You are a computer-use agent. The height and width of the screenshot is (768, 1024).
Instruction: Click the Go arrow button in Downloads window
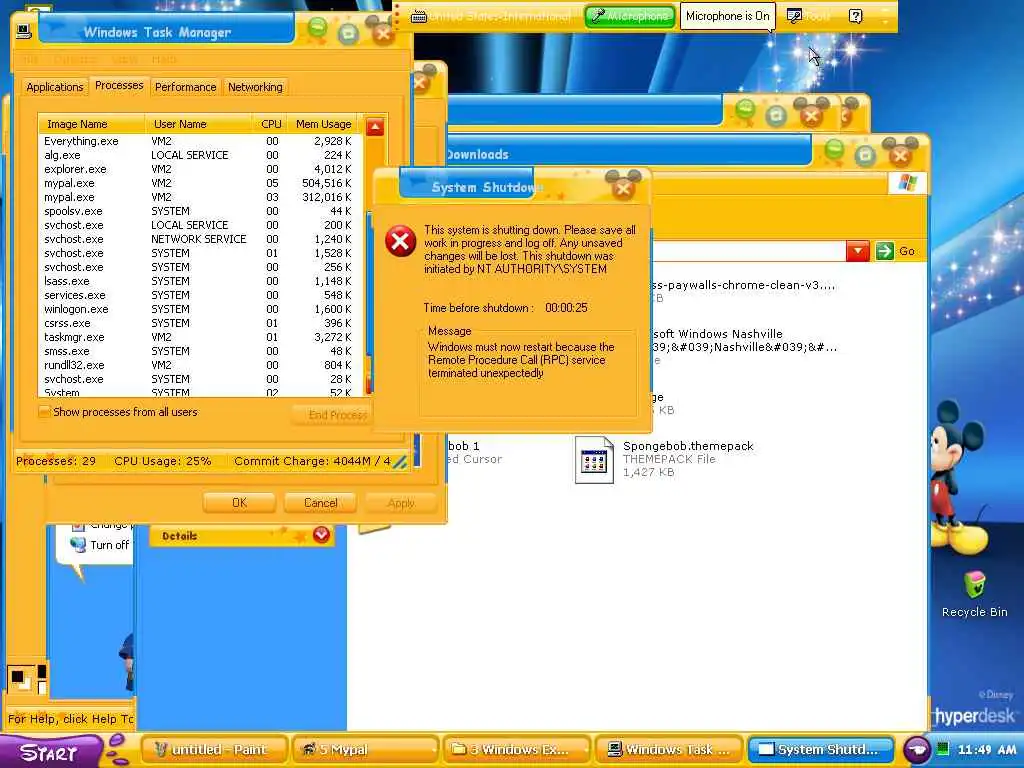(x=885, y=251)
